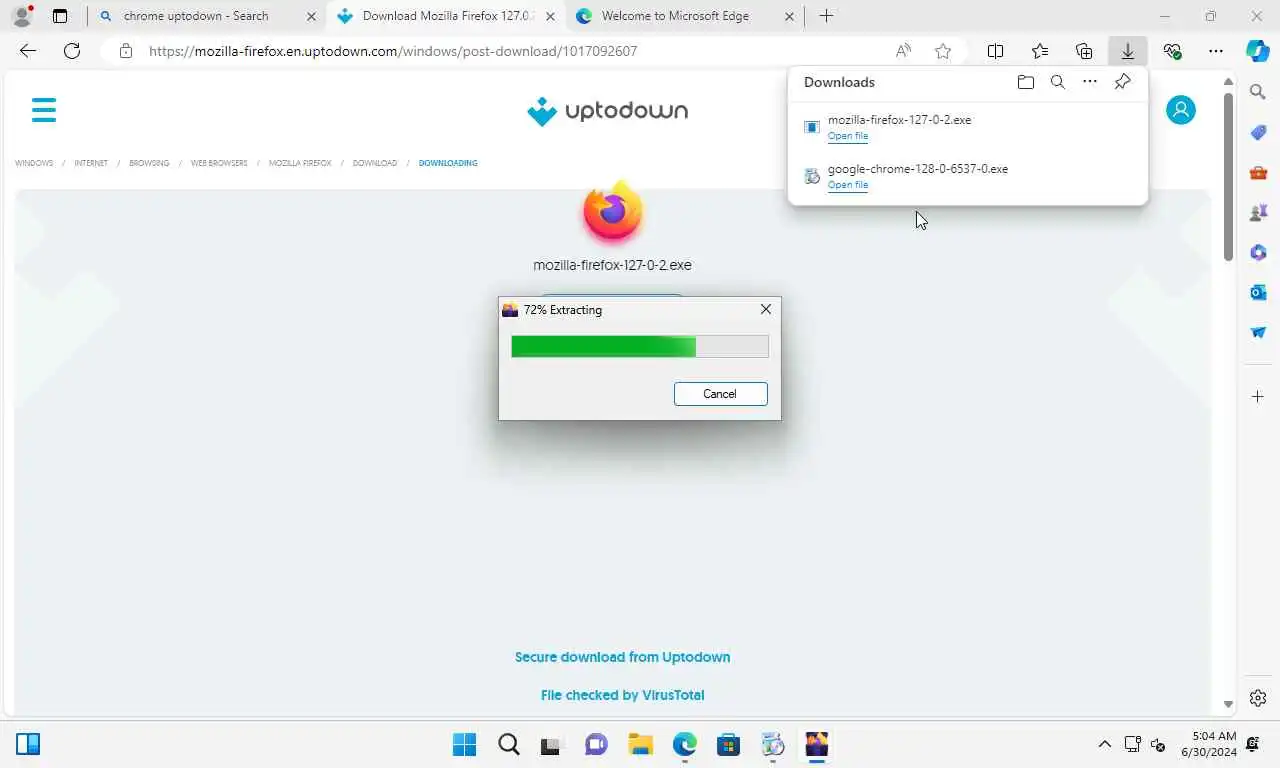The height and width of the screenshot is (768, 1280).
Task: Open split screen view
Action: tap(996, 51)
